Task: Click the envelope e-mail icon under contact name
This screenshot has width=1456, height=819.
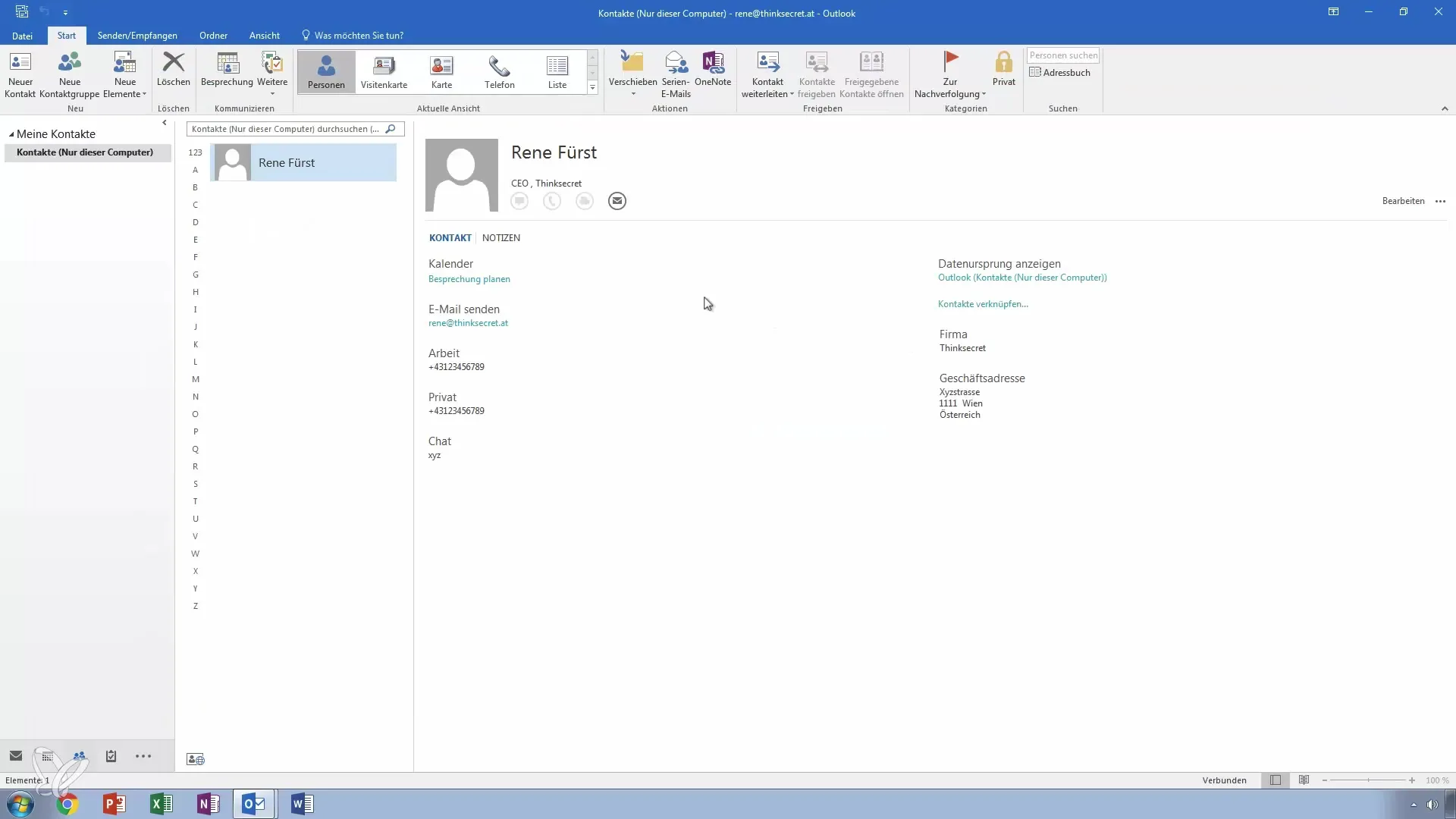Action: pyautogui.click(x=617, y=201)
